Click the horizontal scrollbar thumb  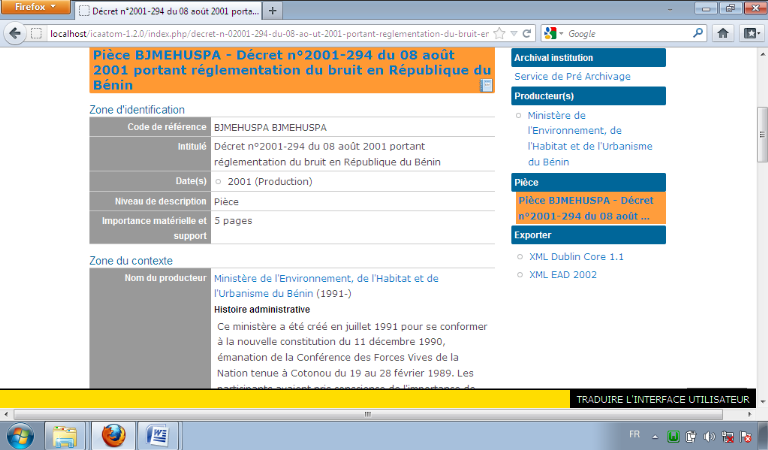click(x=368, y=414)
